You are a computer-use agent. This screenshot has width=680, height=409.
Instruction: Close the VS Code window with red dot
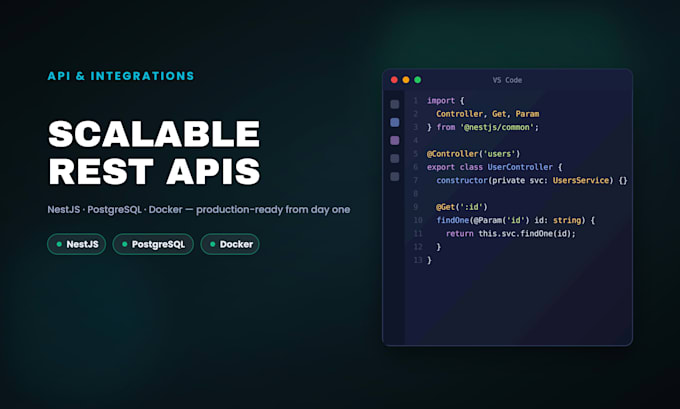[394, 80]
